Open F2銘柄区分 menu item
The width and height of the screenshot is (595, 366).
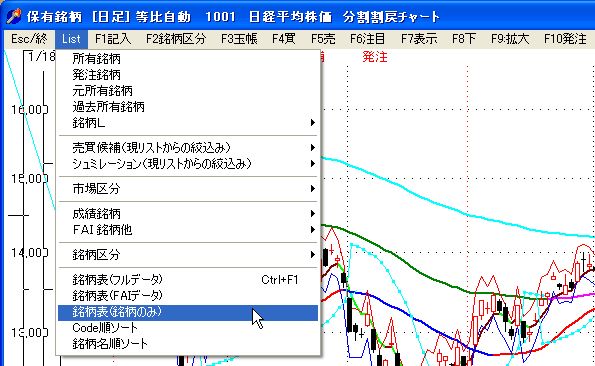click(176, 39)
